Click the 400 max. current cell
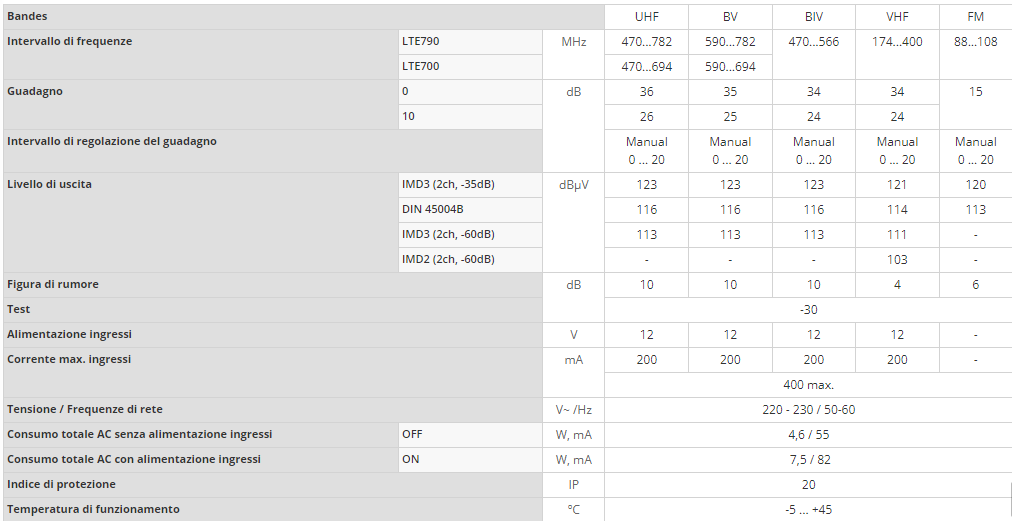Screen dimensions: 1012x521 808,385
